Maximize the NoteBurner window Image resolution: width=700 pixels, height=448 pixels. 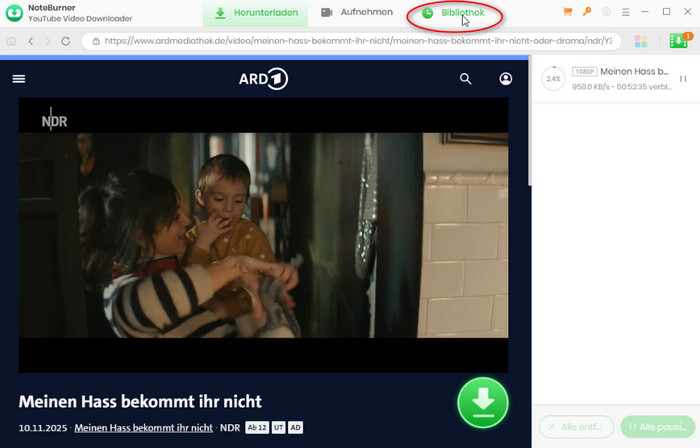(x=667, y=12)
